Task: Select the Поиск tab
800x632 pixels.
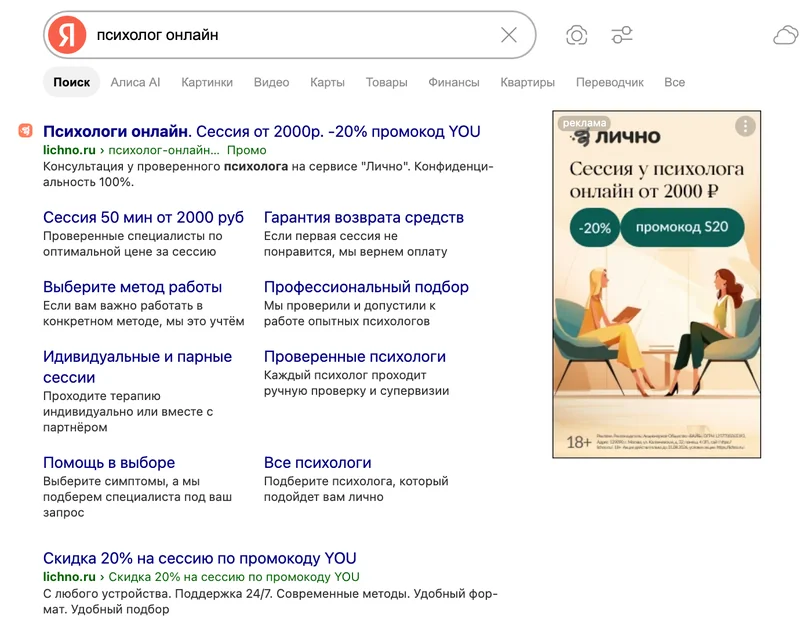Action: 71,82
